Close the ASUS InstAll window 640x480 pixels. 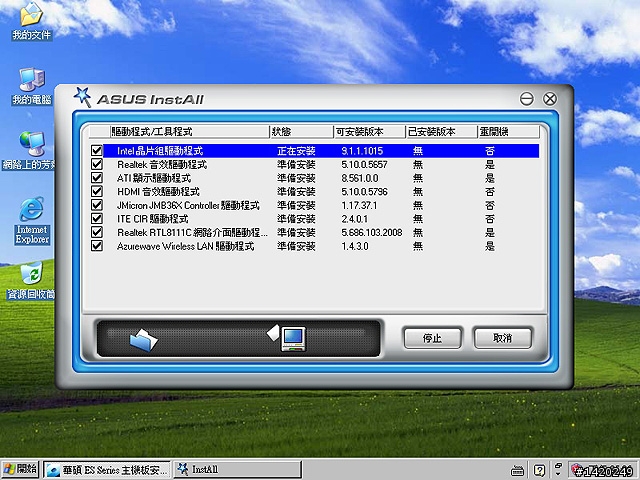click(x=550, y=99)
